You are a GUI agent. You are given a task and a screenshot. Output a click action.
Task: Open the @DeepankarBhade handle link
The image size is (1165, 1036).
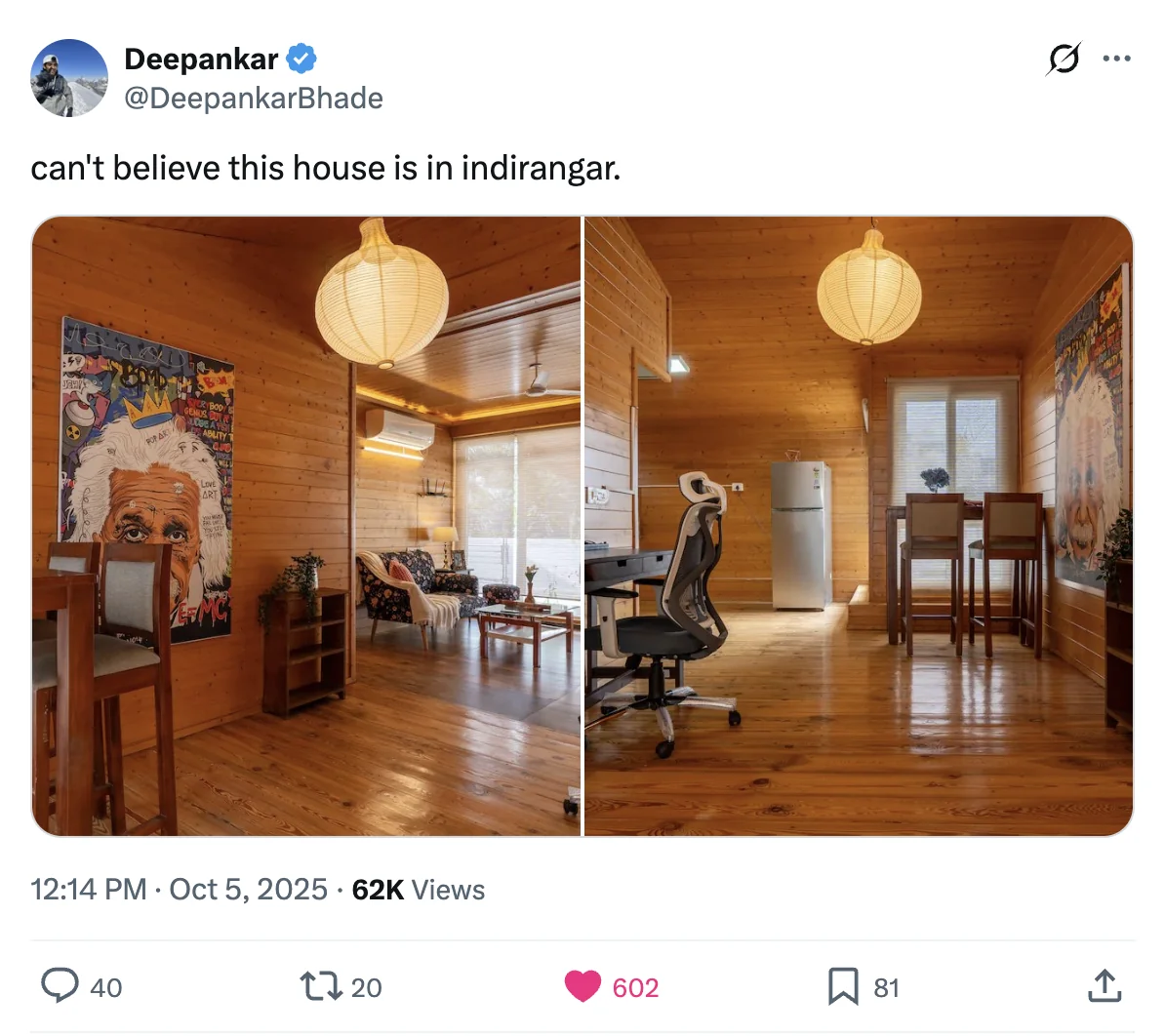click(254, 98)
